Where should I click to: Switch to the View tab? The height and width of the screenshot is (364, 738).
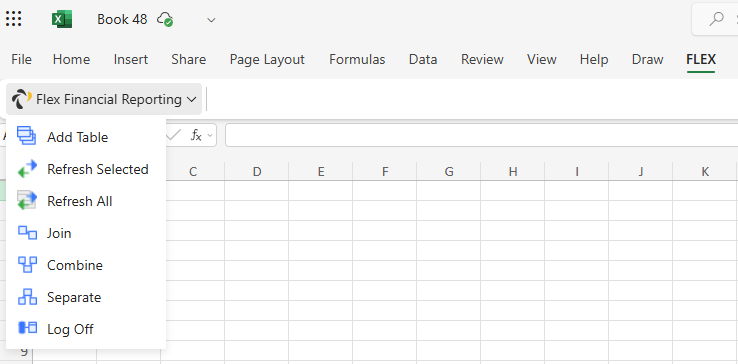[x=542, y=59]
